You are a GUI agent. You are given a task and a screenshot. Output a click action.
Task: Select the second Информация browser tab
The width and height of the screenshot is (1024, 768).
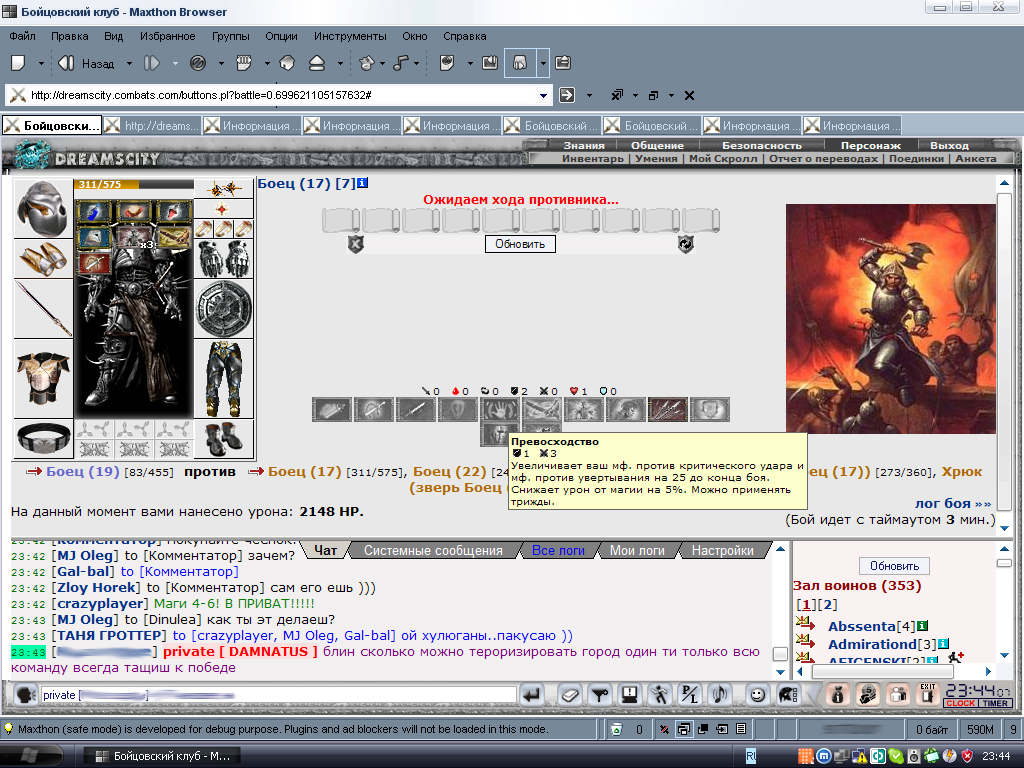pyautogui.click(x=352, y=125)
